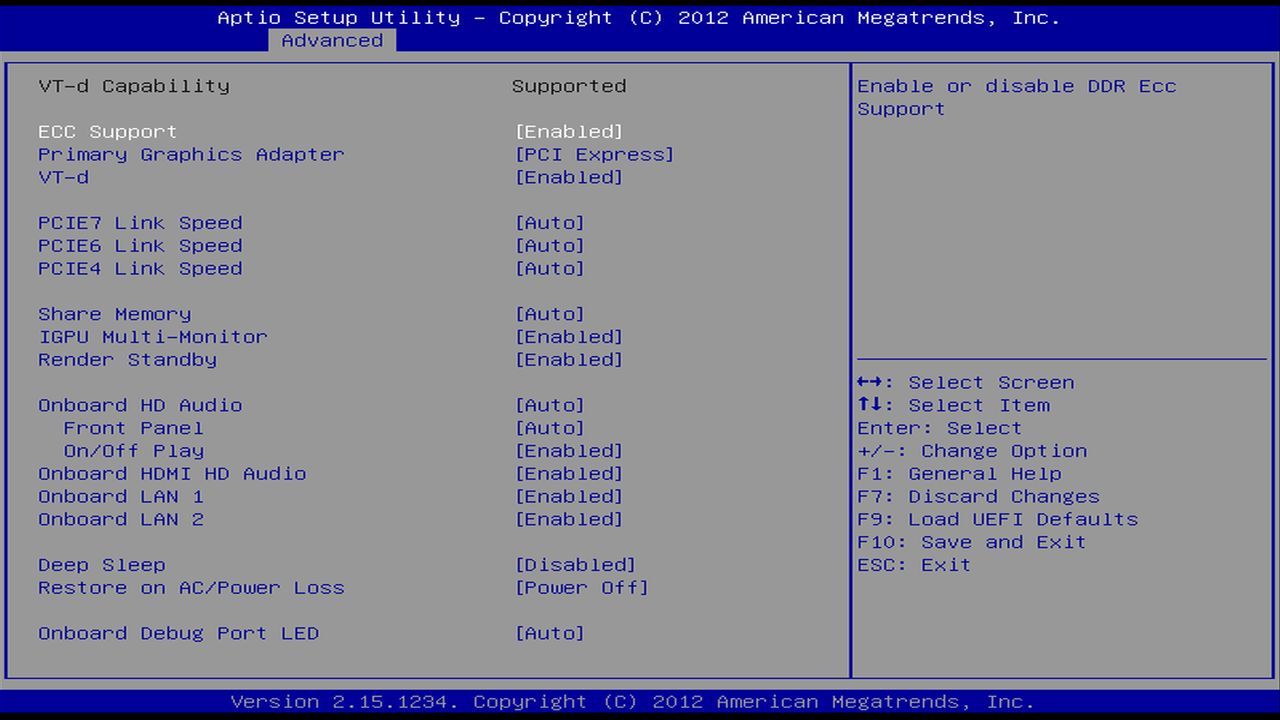Select the VT-d setting label
Screen dimensions: 1280x720
63,177
